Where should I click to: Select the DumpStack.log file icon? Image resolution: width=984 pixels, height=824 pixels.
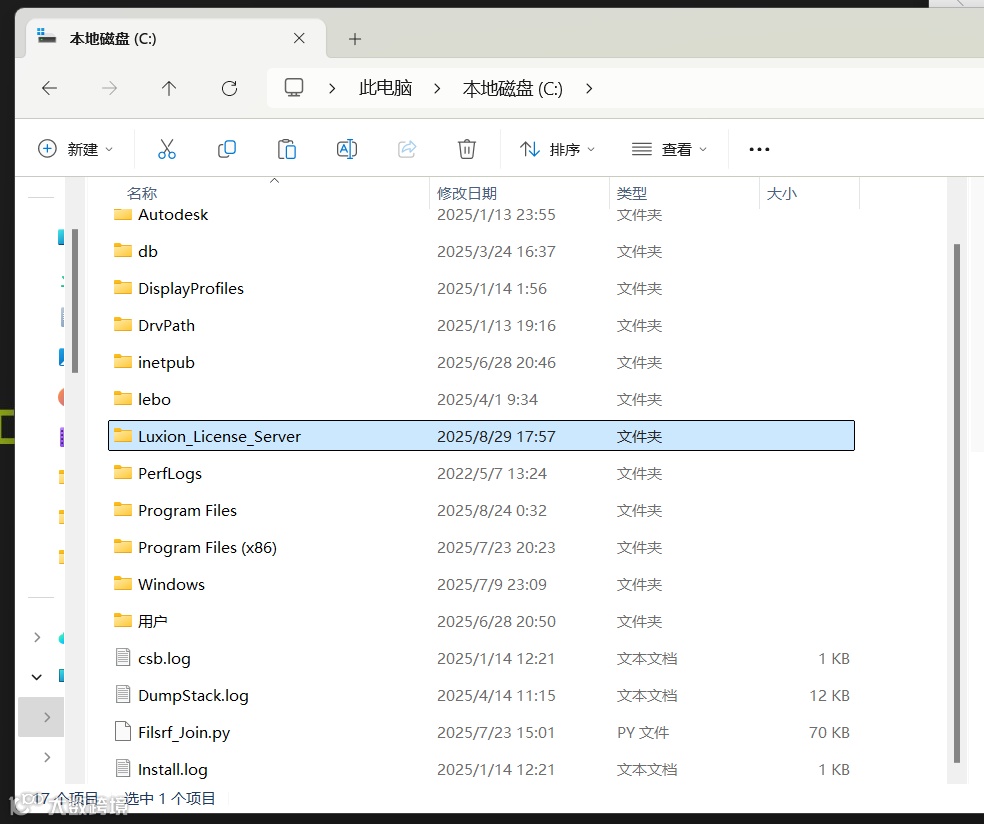123,695
